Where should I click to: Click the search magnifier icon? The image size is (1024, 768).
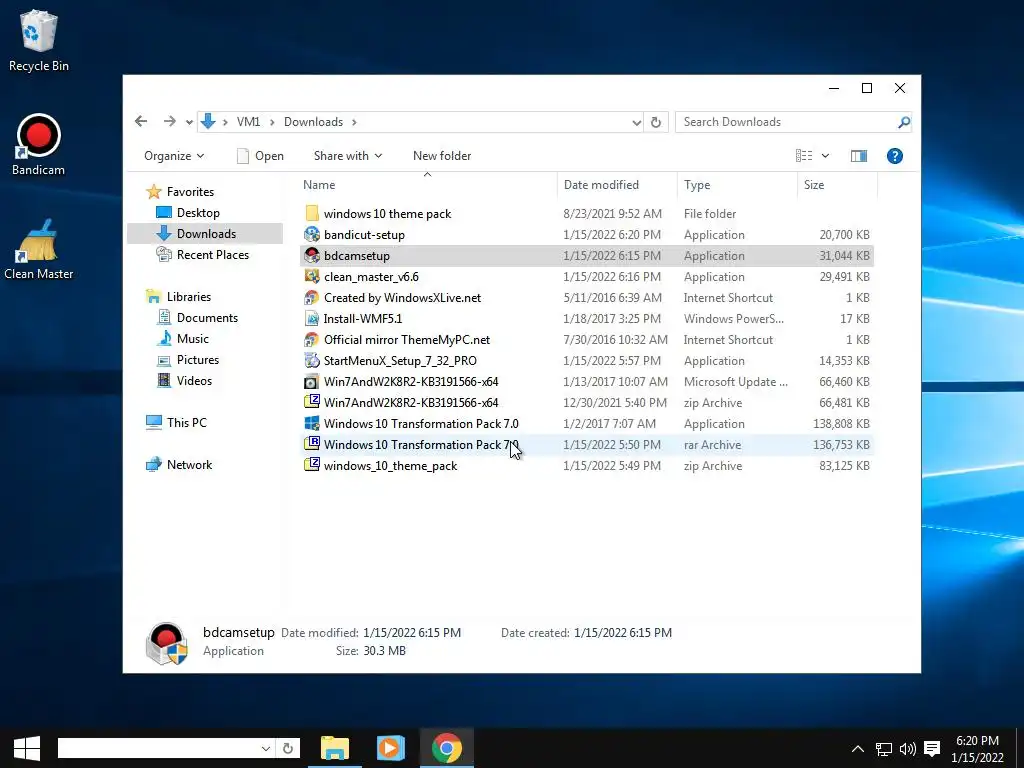point(904,122)
